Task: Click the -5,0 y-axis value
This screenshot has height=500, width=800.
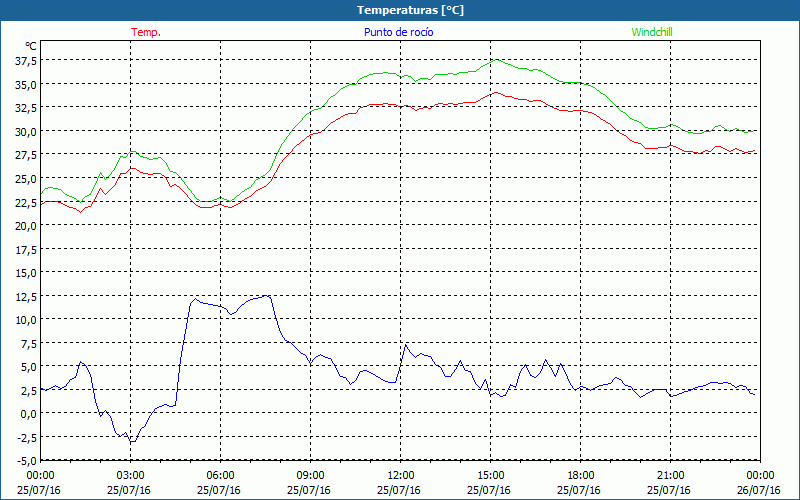Action: (x=27, y=461)
